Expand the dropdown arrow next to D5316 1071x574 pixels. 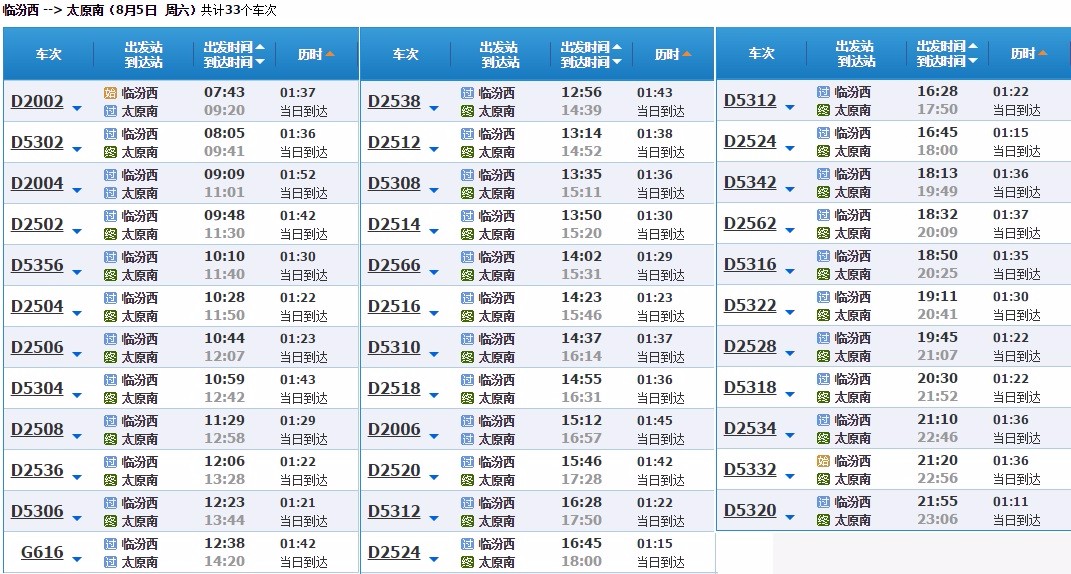point(790,271)
